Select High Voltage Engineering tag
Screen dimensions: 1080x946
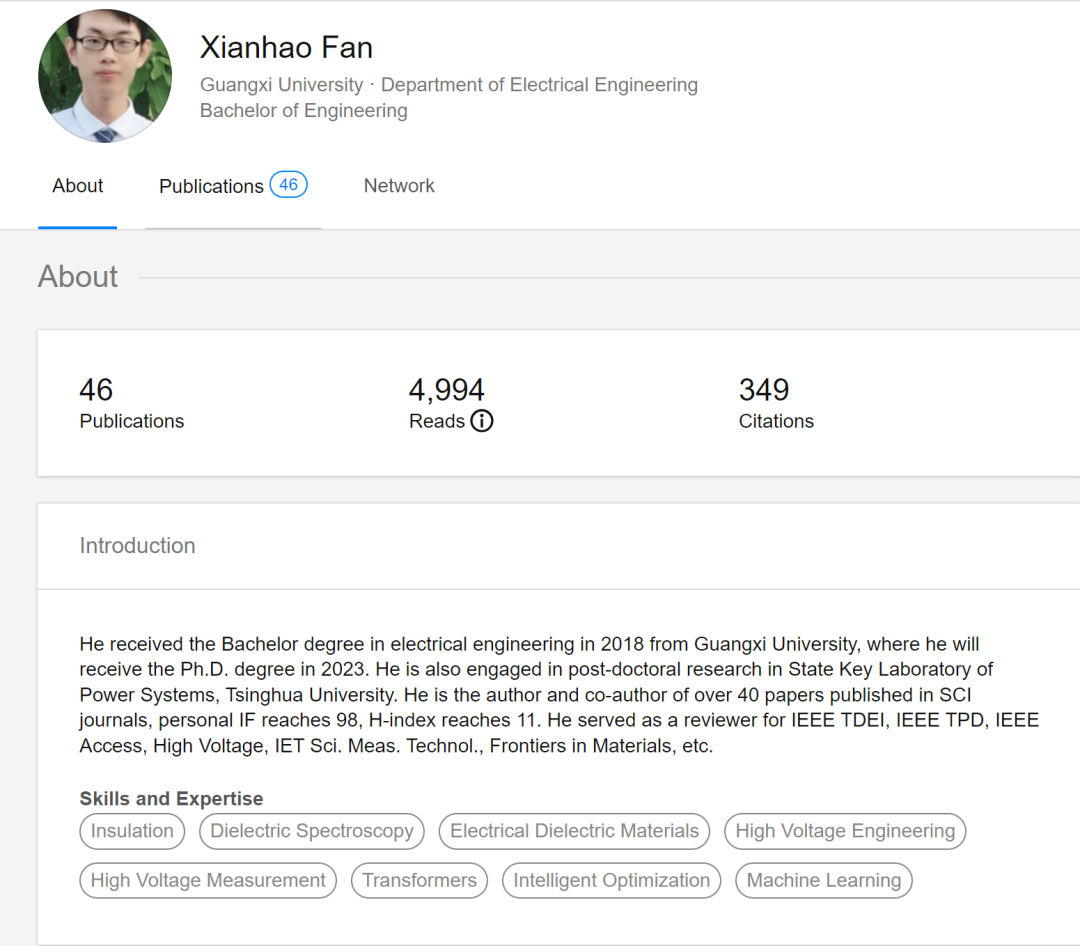[845, 831]
